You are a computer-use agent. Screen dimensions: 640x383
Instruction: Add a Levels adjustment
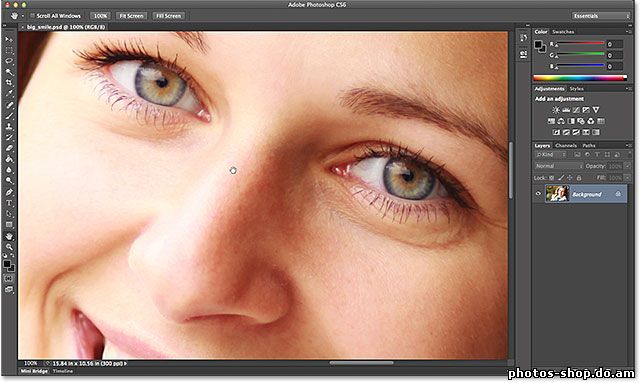(566, 110)
